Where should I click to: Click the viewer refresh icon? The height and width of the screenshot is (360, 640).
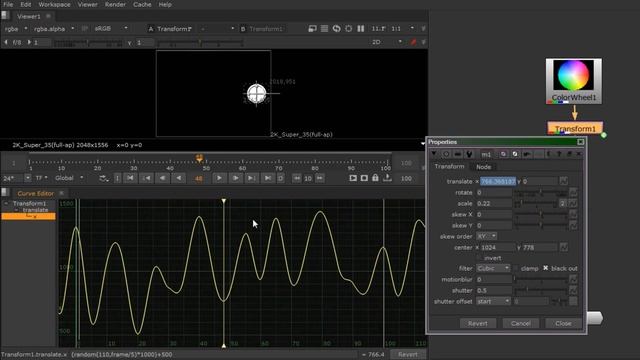(x=336, y=29)
